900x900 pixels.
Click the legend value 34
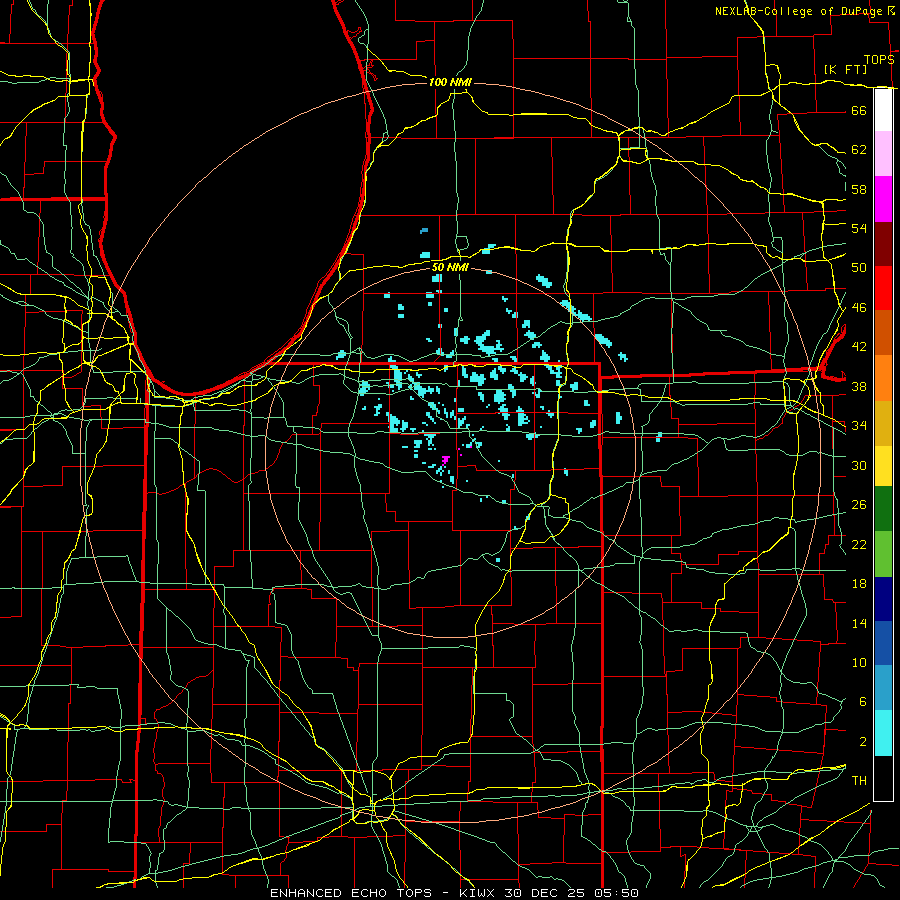859,425
